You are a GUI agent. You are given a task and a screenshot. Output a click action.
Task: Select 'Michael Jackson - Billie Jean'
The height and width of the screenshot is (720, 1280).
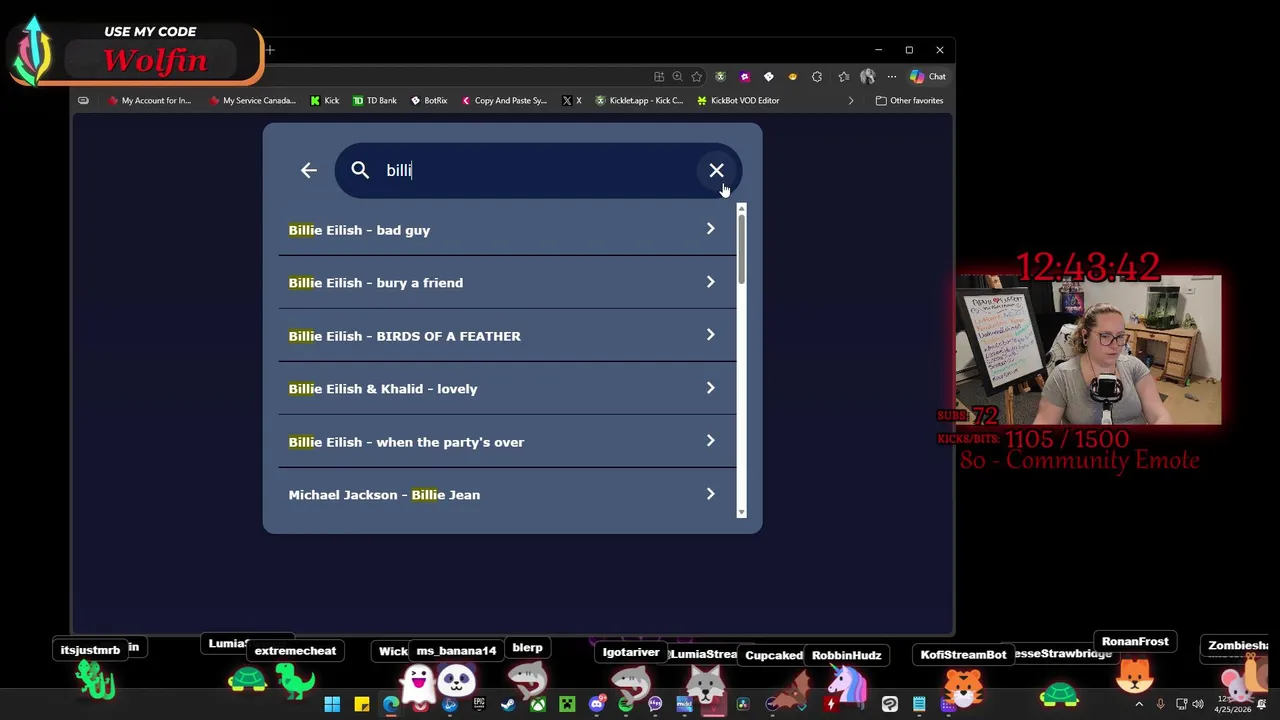(x=507, y=495)
